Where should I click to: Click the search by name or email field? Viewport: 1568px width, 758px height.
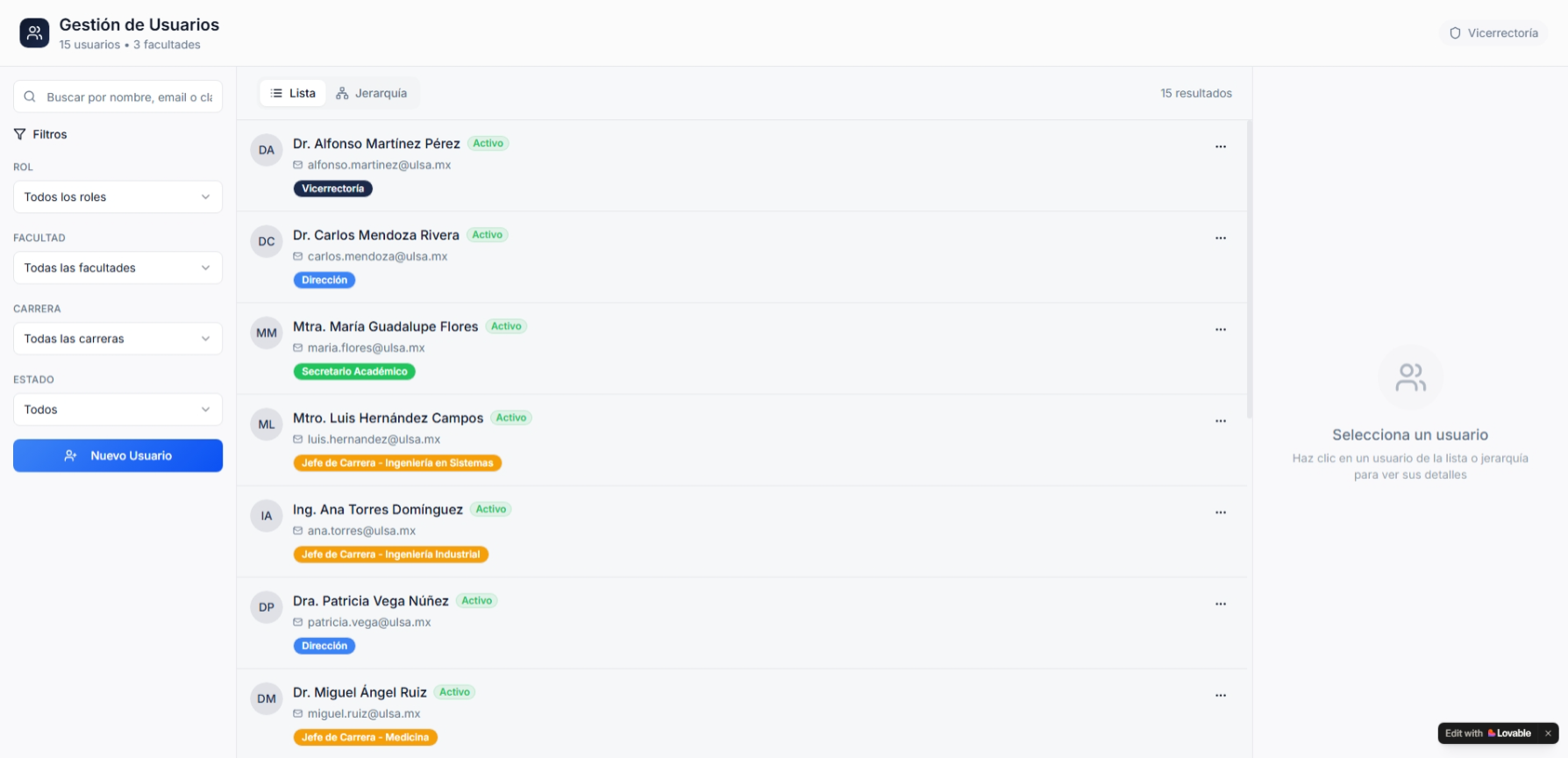point(128,97)
